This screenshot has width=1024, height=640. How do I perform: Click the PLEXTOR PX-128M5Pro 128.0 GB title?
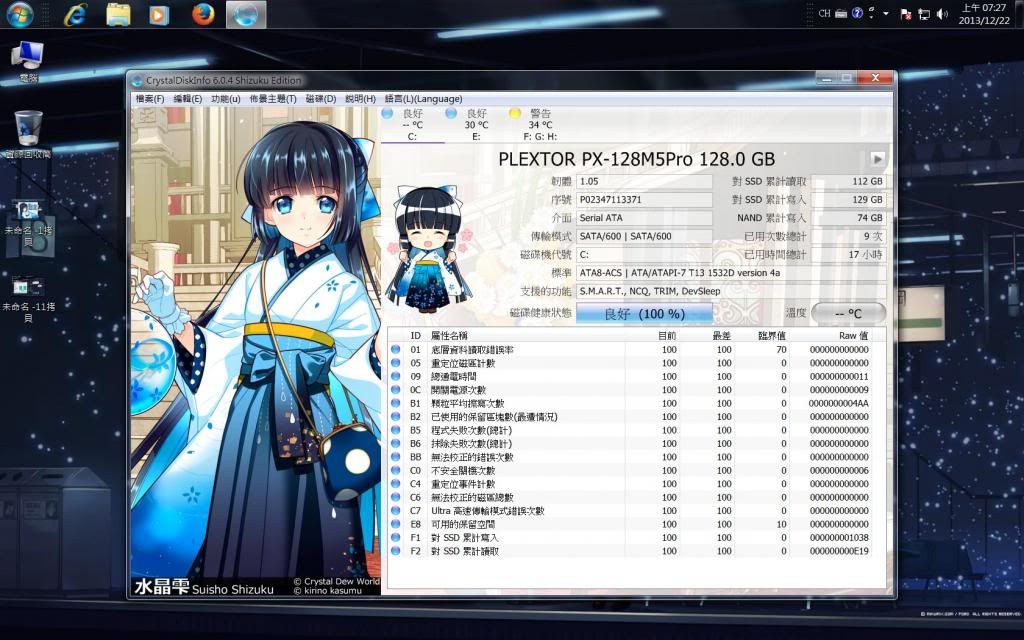[x=636, y=159]
